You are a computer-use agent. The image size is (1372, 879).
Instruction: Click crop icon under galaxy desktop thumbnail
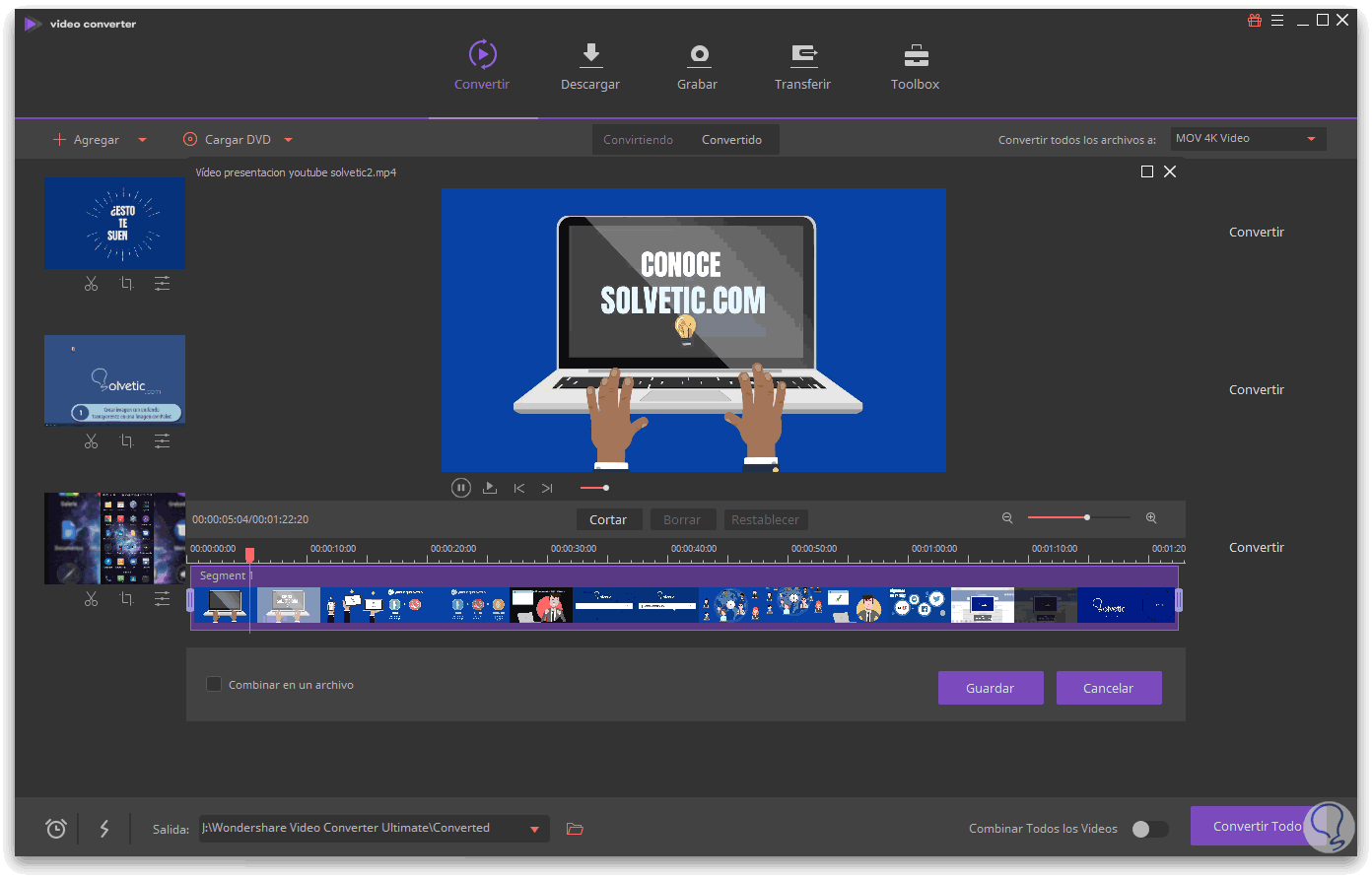coord(126,599)
